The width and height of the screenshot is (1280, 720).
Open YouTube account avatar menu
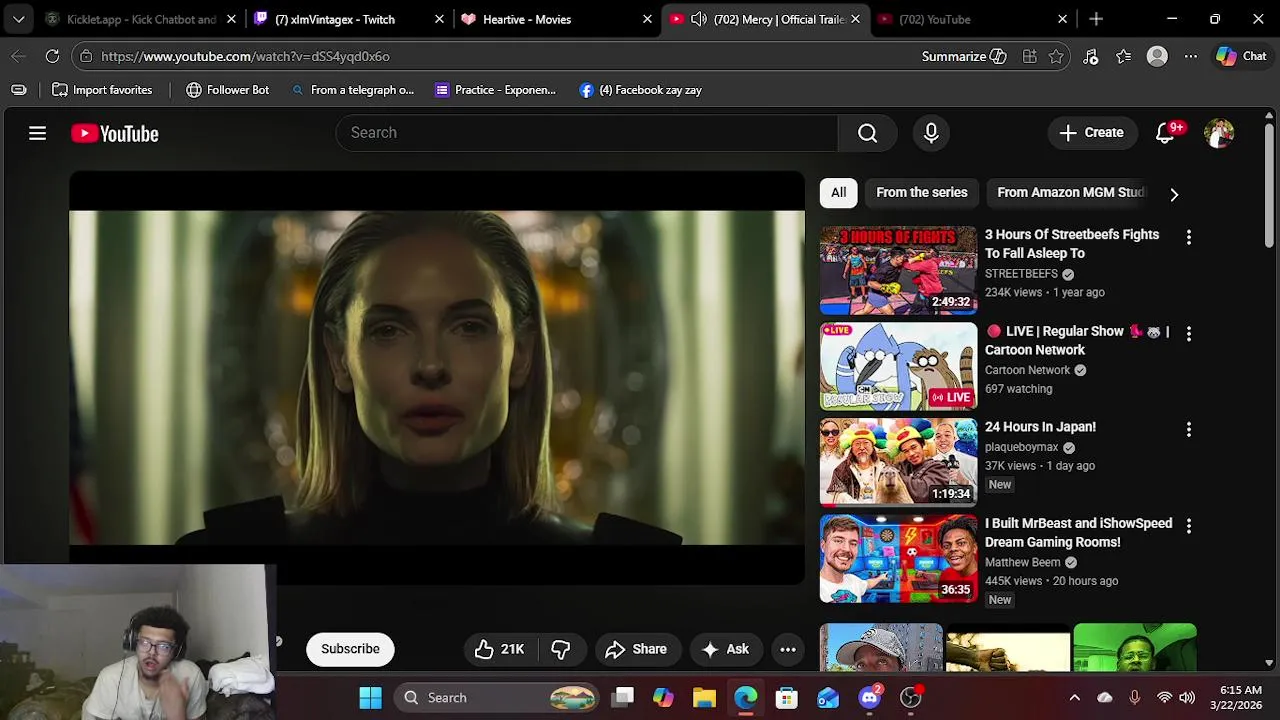1219,133
